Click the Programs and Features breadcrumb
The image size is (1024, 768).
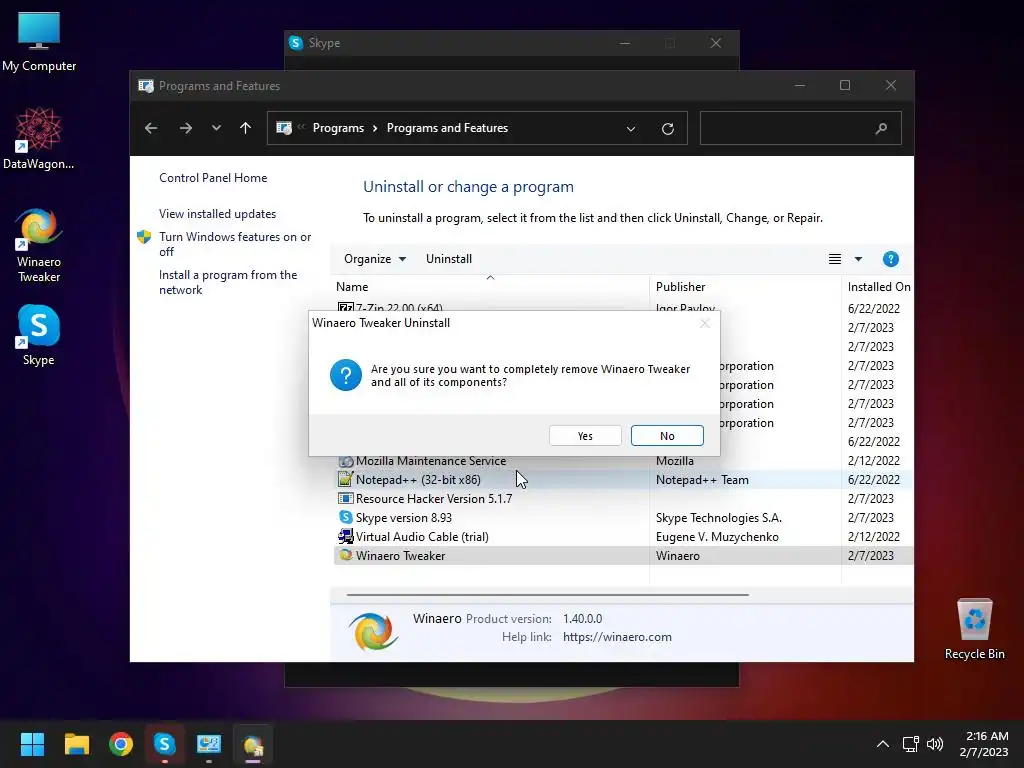tap(447, 128)
